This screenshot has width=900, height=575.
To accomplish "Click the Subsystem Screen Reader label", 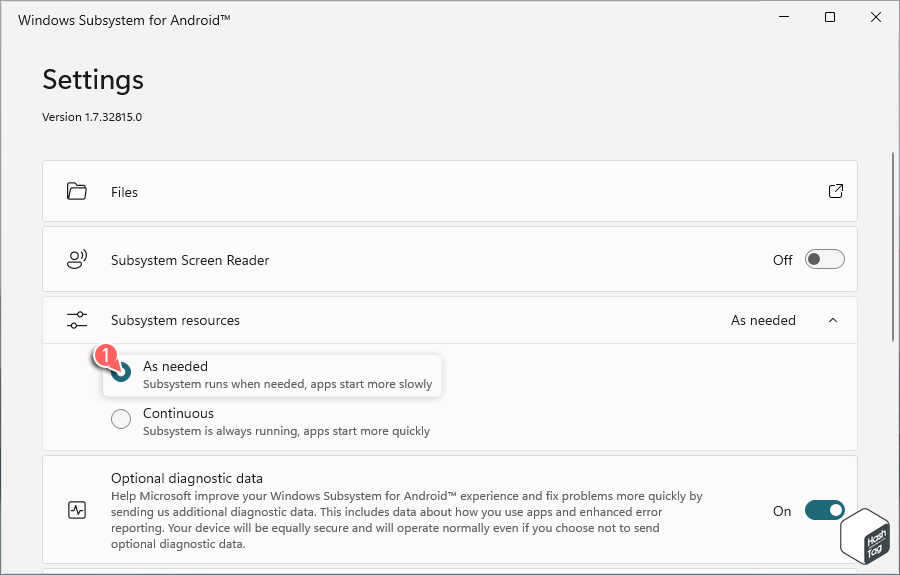I will pyautogui.click(x=190, y=260).
